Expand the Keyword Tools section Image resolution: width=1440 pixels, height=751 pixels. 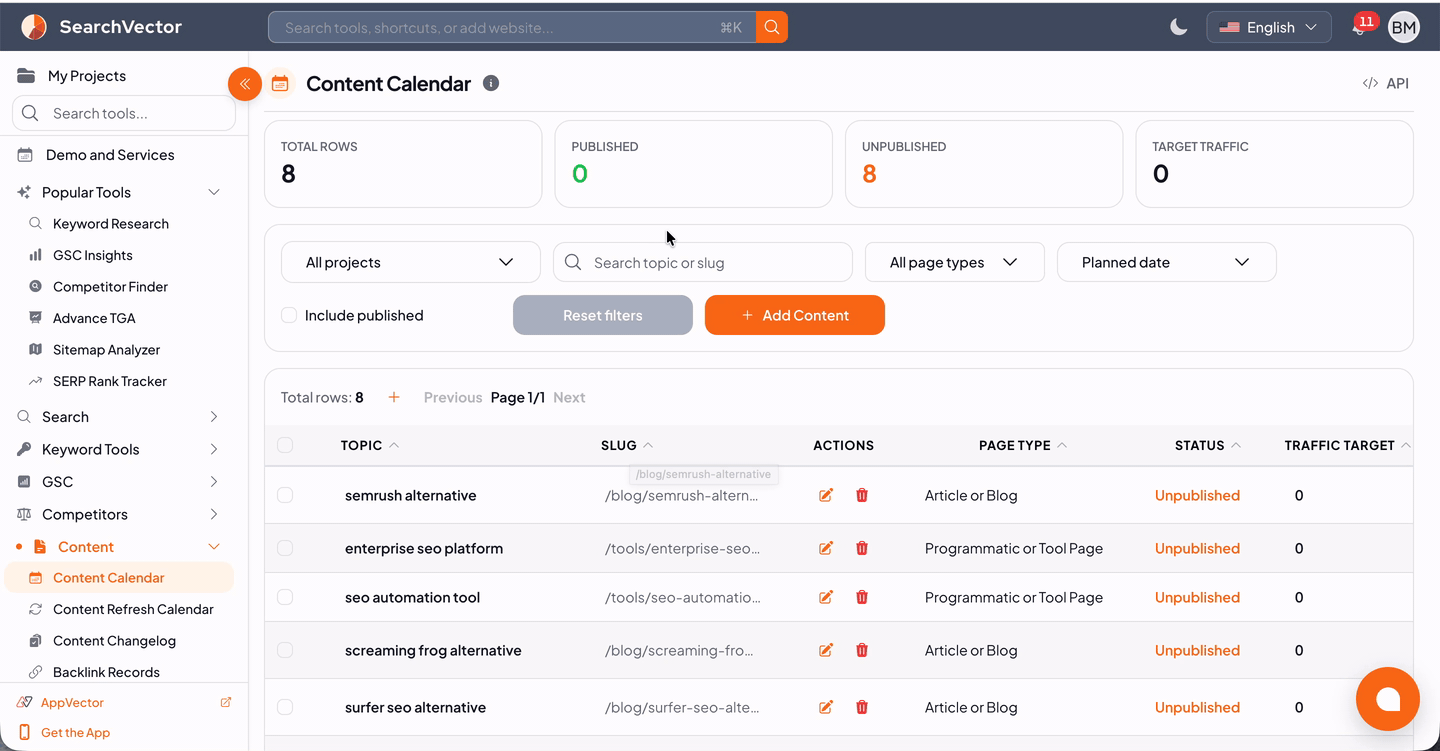click(119, 449)
